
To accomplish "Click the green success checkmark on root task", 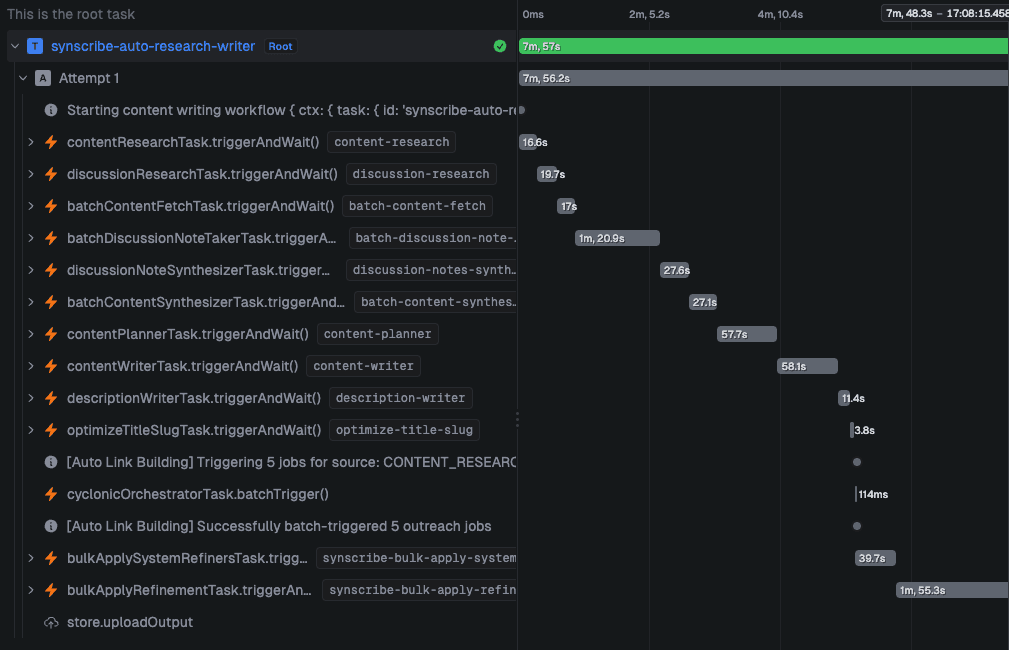I will [500, 46].
